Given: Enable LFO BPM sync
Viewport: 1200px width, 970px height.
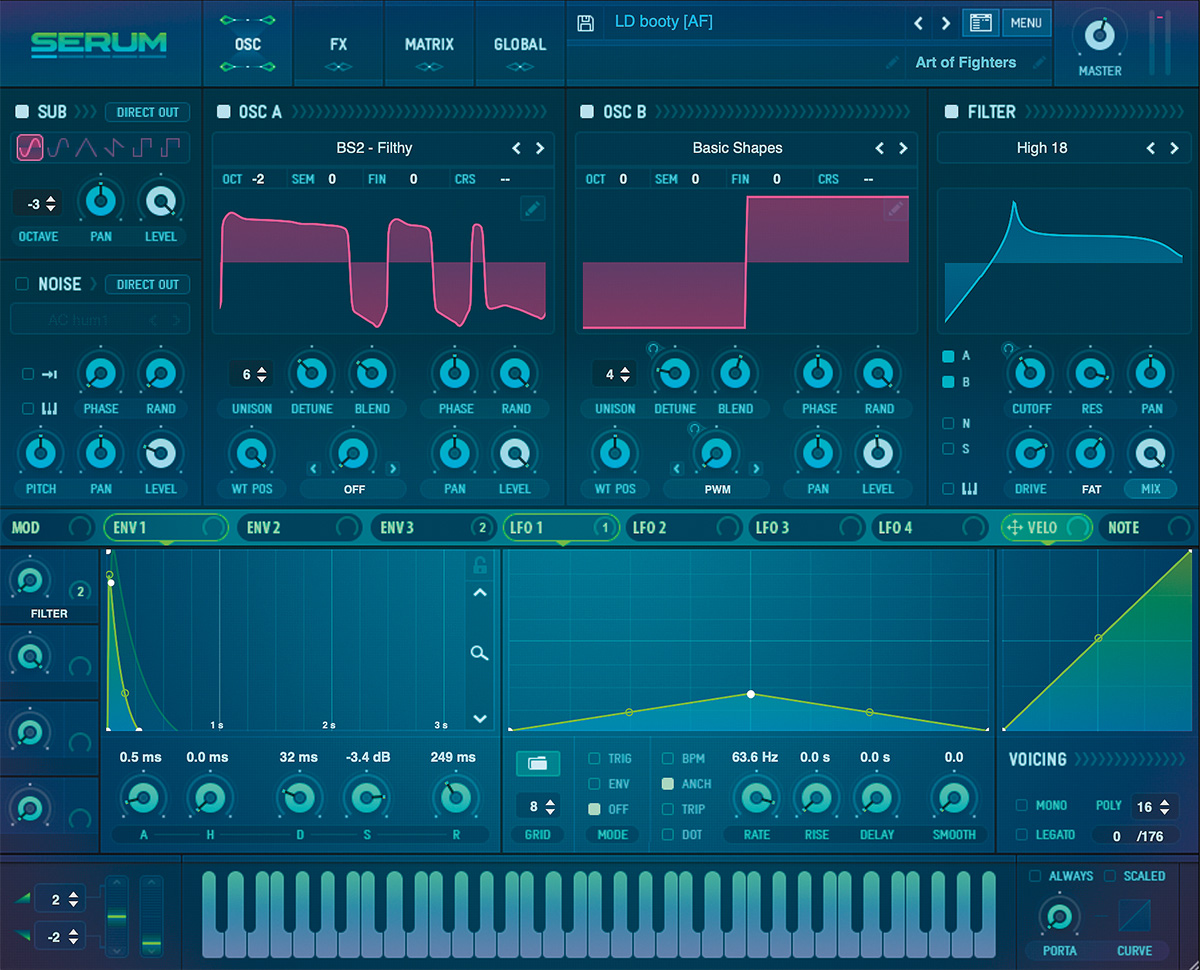Looking at the screenshot, I should point(667,759).
